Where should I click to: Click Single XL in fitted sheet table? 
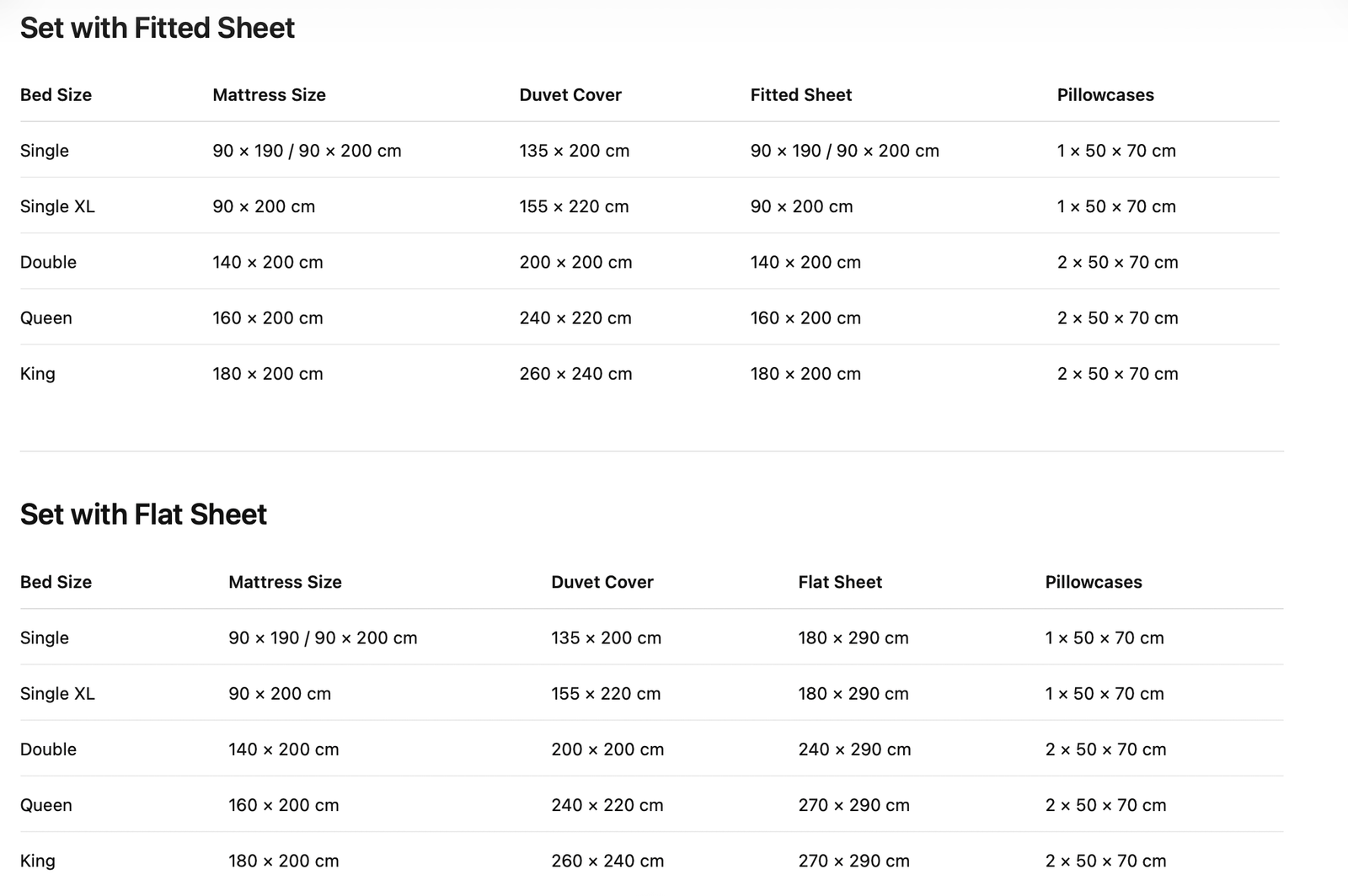tap(57, 206)
